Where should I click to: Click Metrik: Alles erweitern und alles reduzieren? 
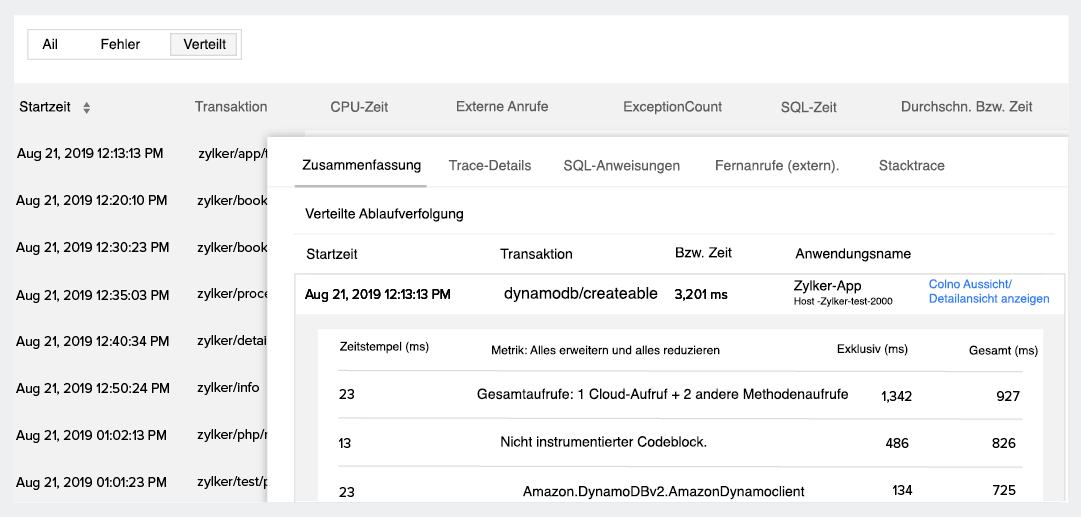(x=605, y=350)
